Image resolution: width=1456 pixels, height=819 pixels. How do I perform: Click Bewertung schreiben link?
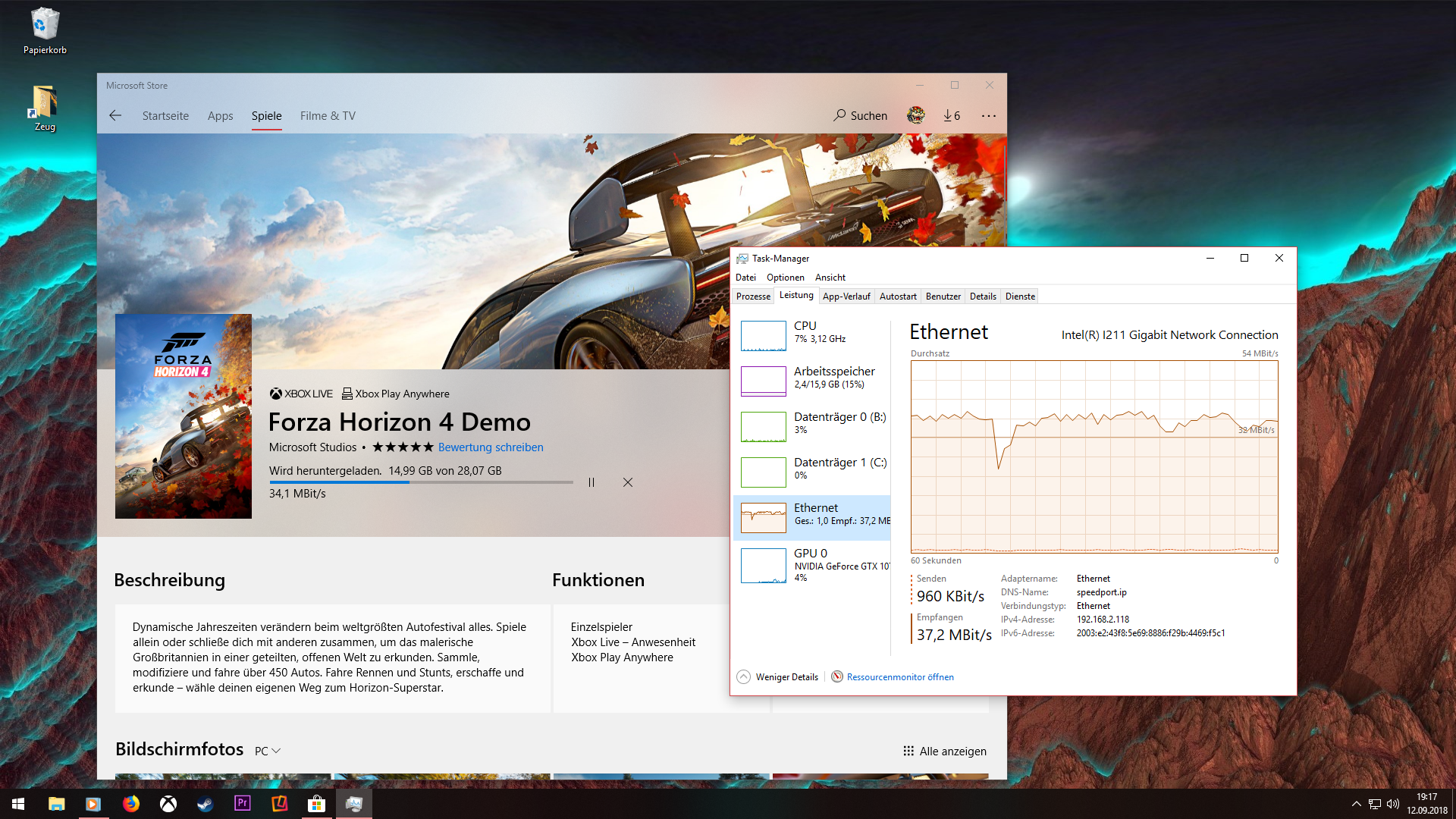[491, 447]
